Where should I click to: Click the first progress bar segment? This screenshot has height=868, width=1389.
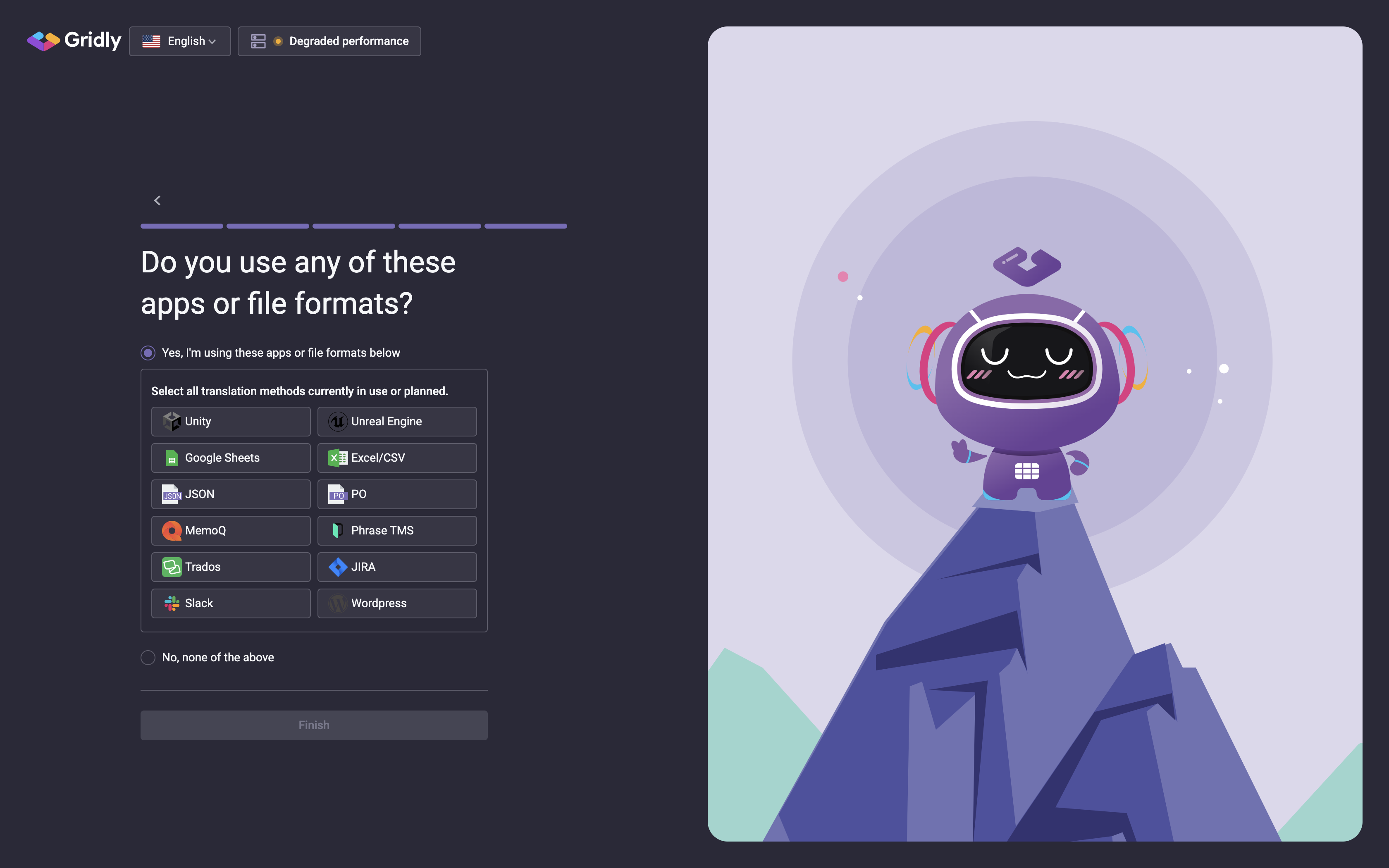point(181,226)
